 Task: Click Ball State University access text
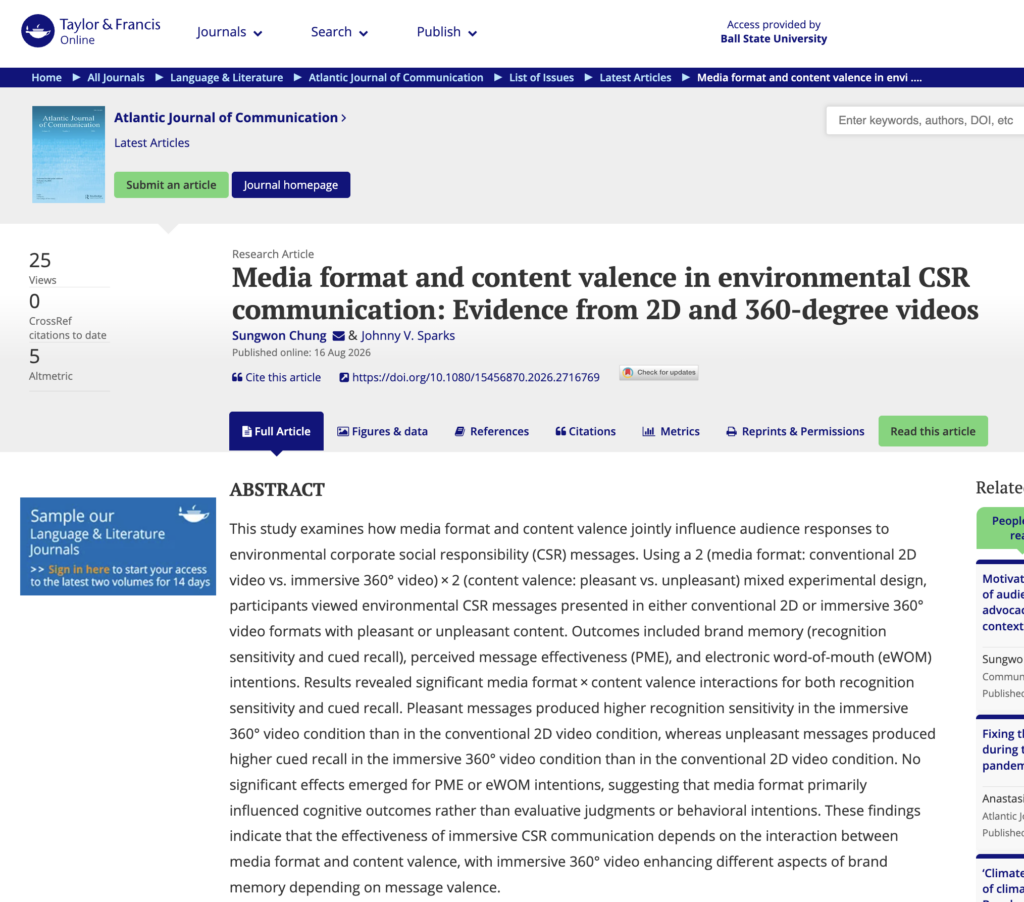[773, 39]
